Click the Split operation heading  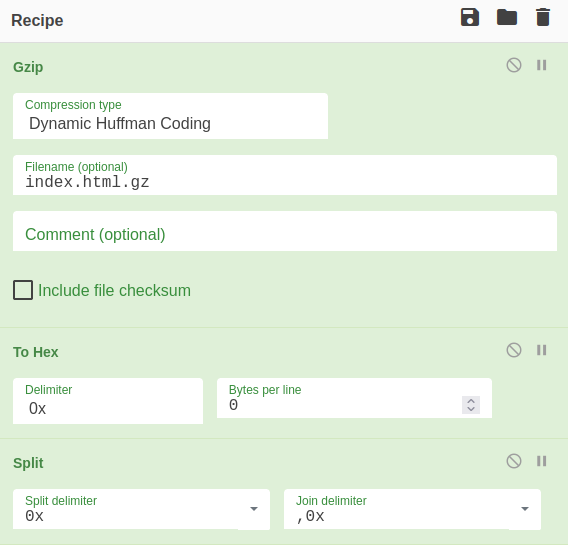(28, 463)
